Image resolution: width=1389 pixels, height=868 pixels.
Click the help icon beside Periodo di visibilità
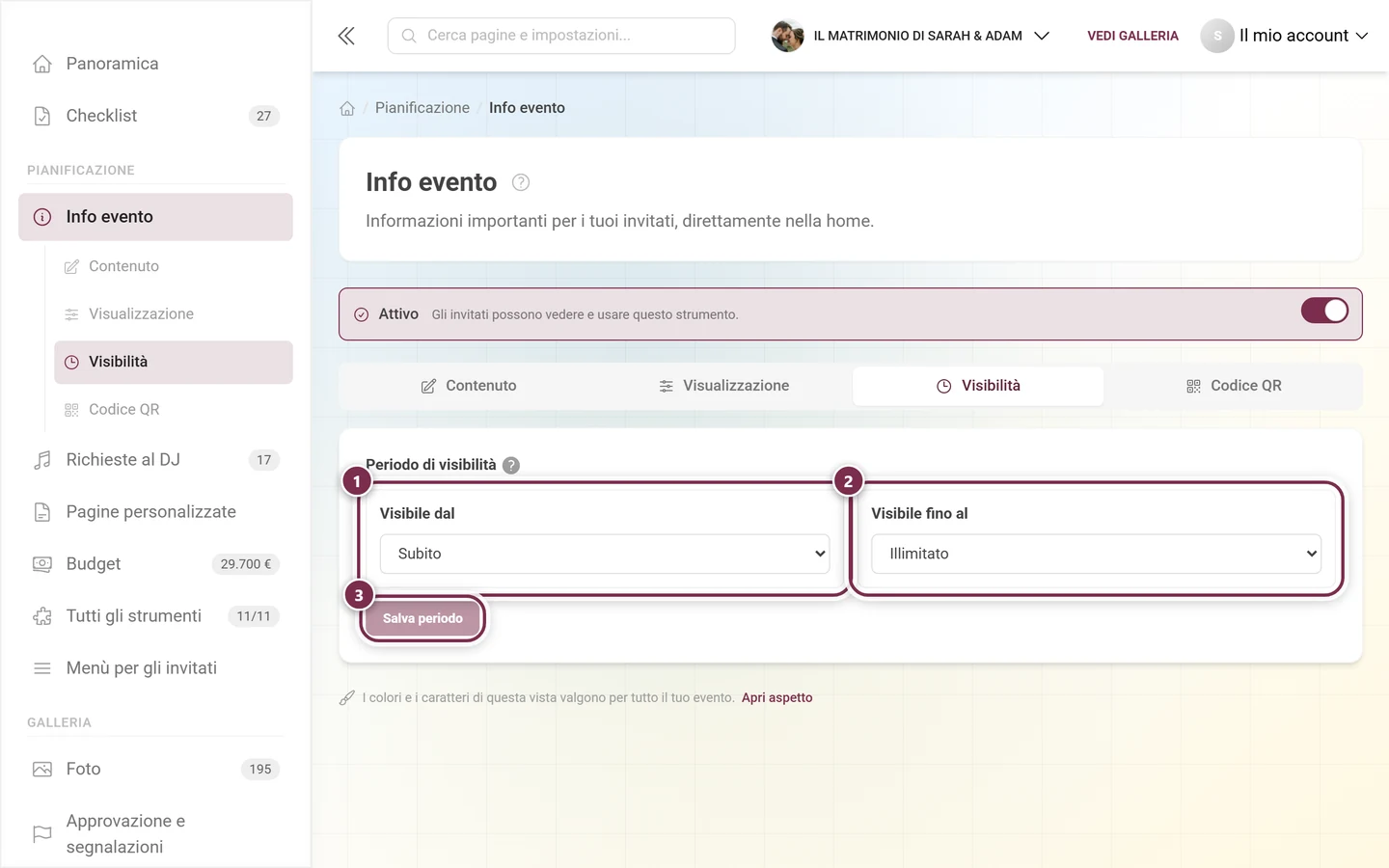click(511, 465)
